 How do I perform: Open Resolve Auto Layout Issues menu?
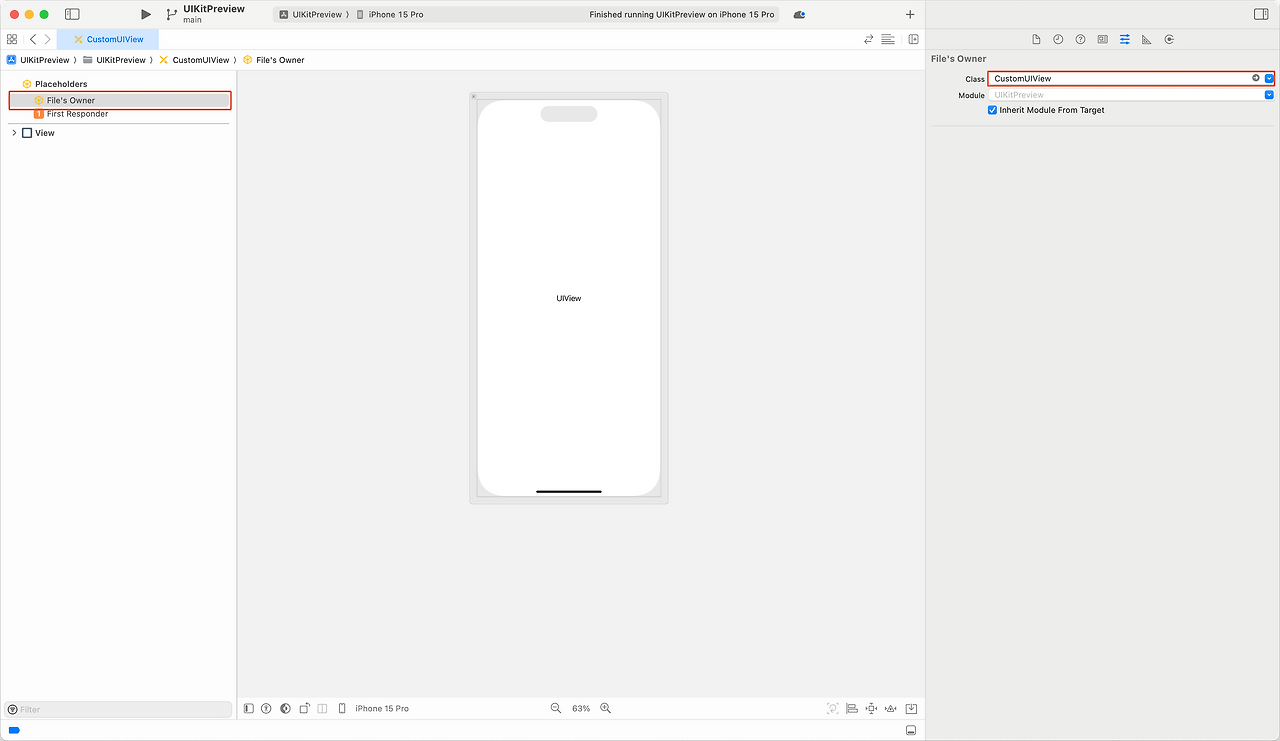pos(891,708)
